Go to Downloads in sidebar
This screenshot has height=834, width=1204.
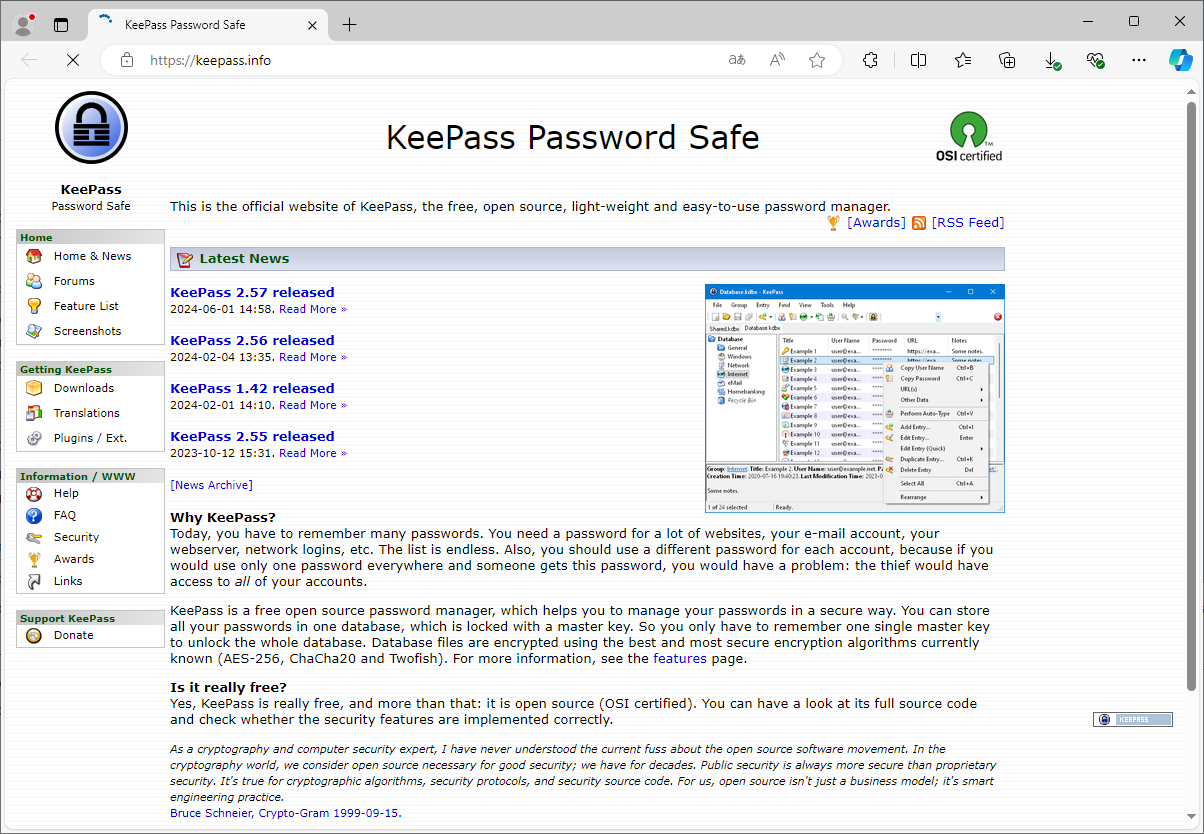pyautogui.click(x=84, y=388)
